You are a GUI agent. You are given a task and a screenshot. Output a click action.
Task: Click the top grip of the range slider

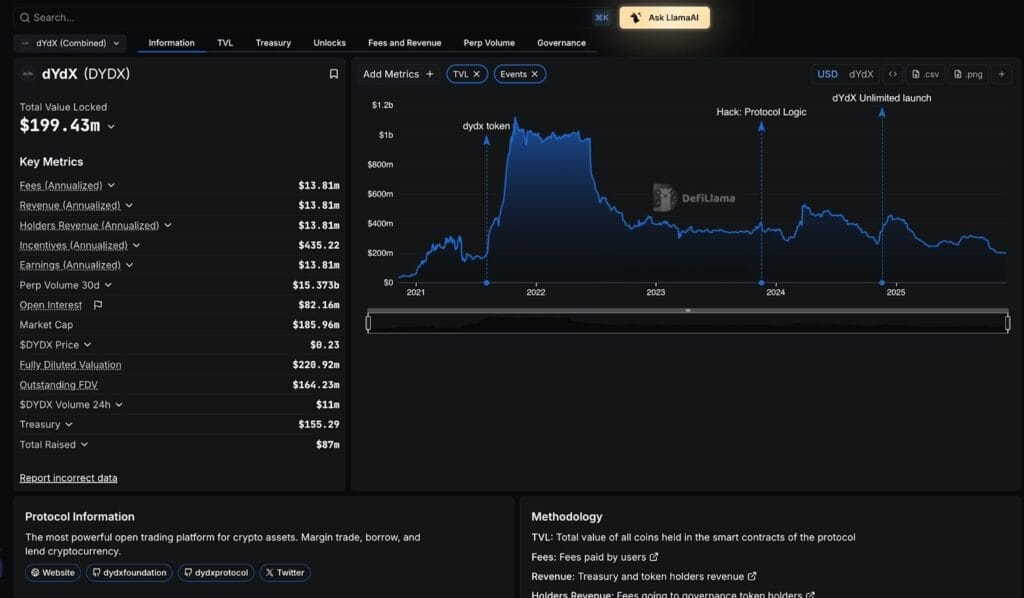688,311
